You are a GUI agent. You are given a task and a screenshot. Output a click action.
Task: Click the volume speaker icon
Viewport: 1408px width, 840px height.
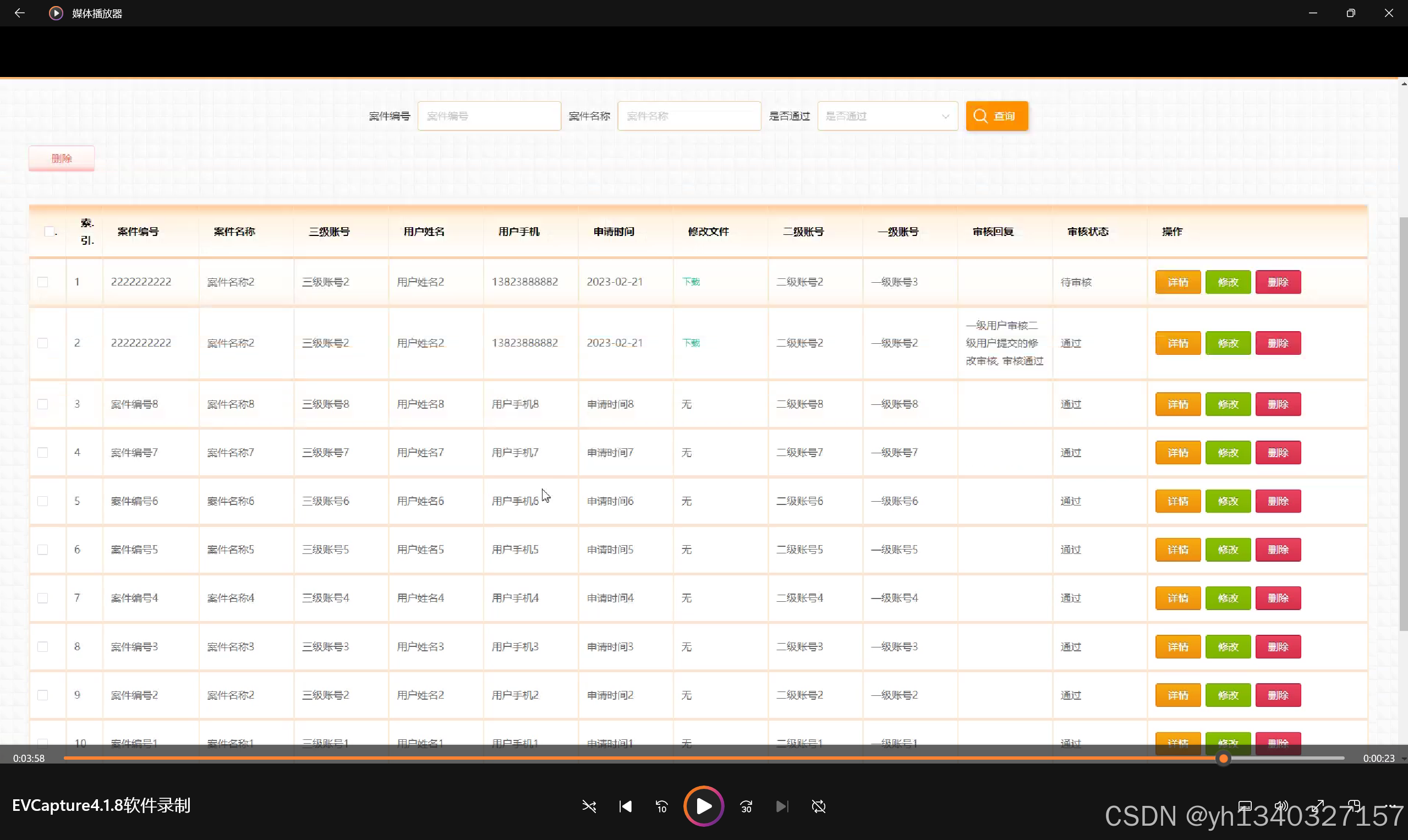[x=1280, y=806]
